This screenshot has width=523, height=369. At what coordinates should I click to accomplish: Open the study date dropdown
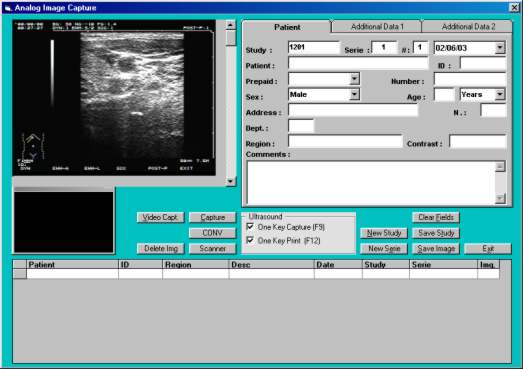pyautogui.click(x=500, y=48)
